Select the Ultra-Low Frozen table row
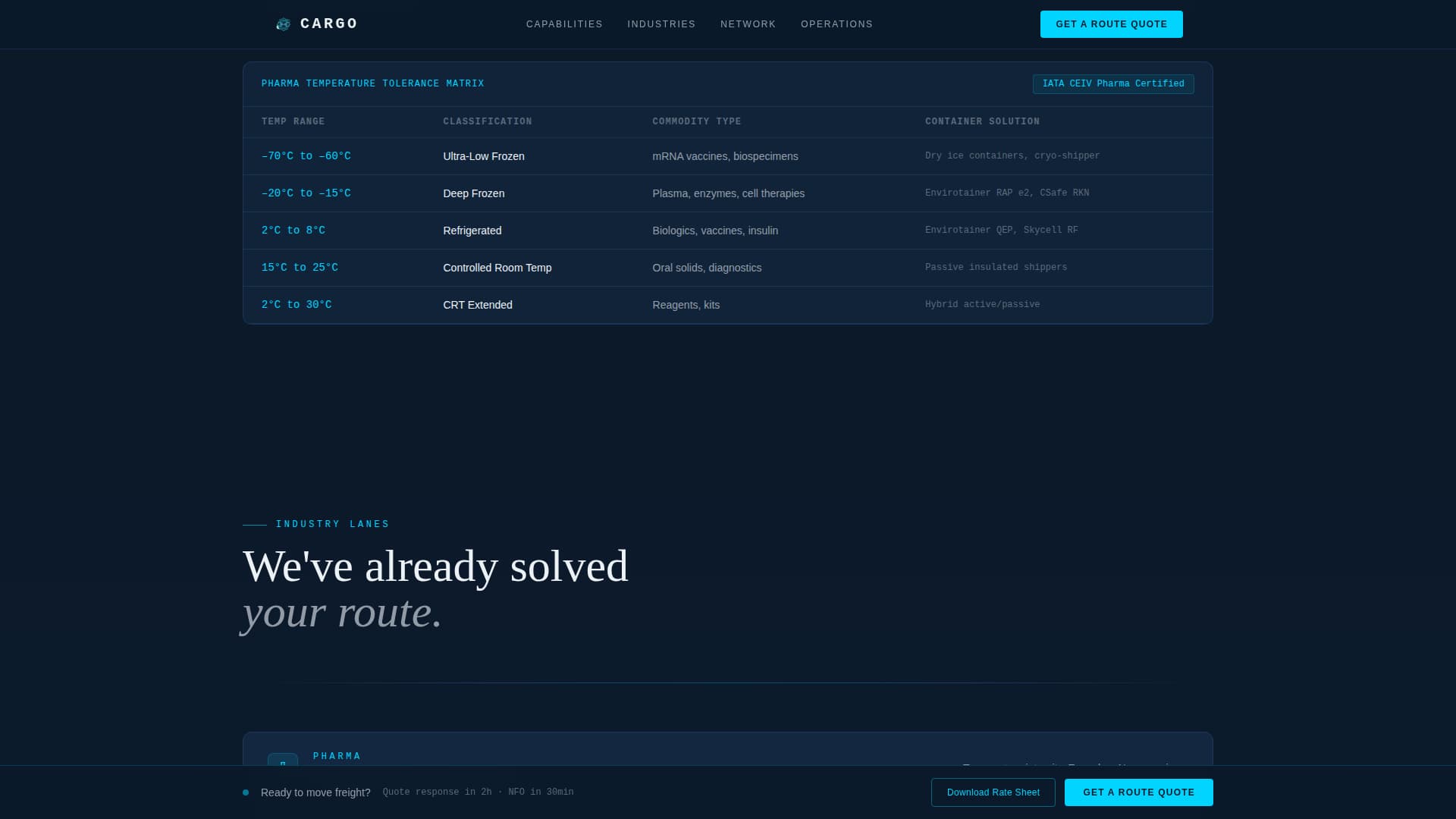 point(484,156)
